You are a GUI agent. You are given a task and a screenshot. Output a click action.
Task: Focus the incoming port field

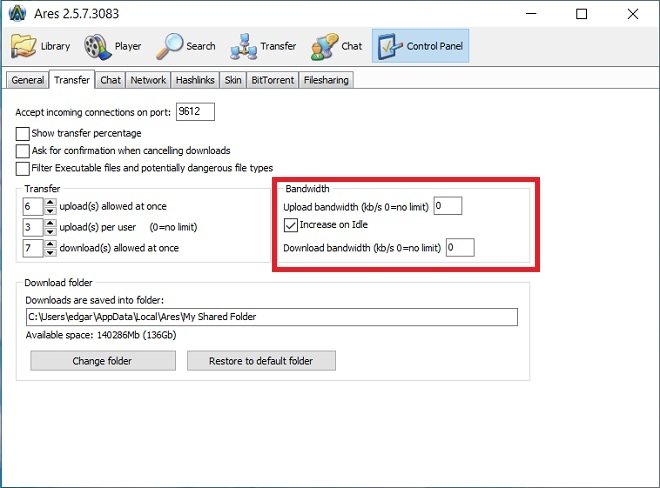(x=195, y=112)
